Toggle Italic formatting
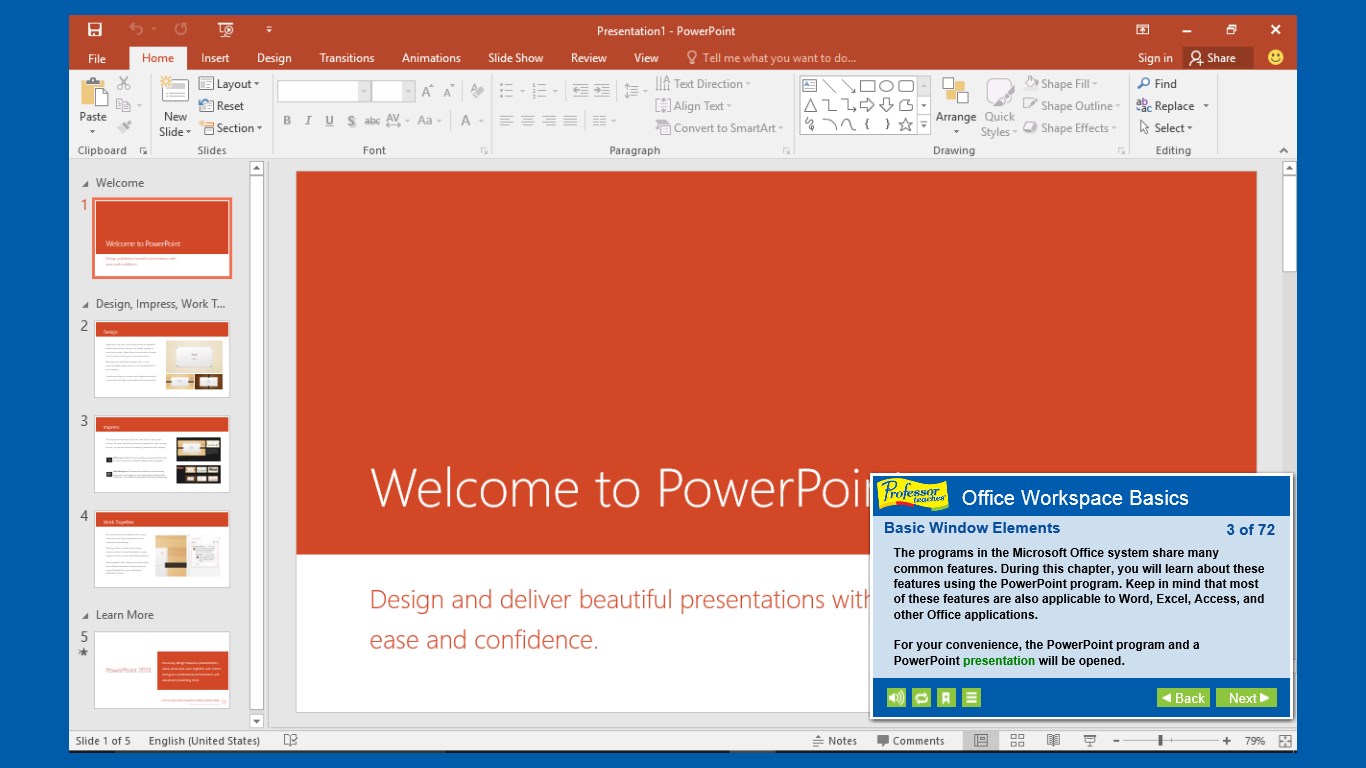 point(308,121)
